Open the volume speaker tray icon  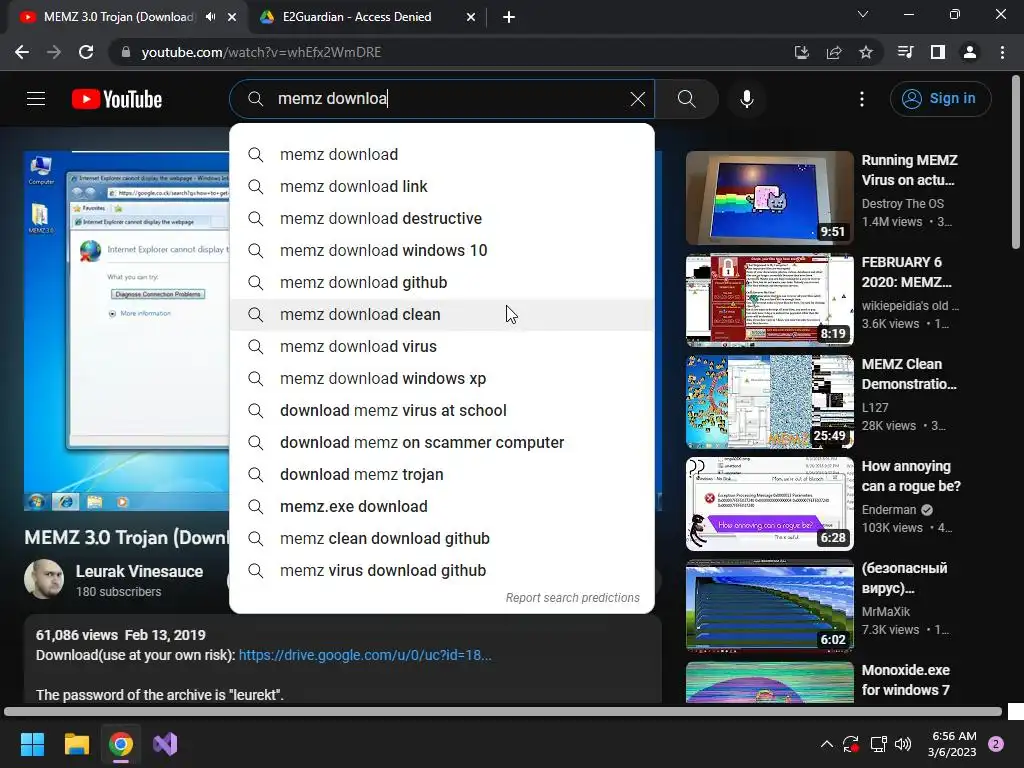click(903, 744)
